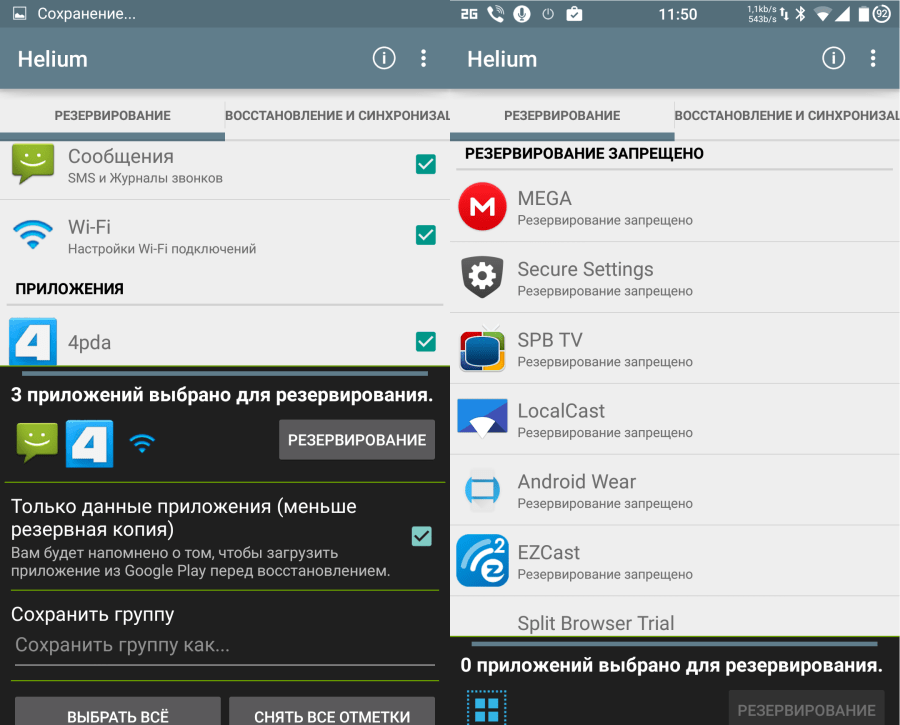The width and height of the screenshot is (900, 725).
Task: Tap drawer handle bar above selected count on left
Action: click(225, 374)
